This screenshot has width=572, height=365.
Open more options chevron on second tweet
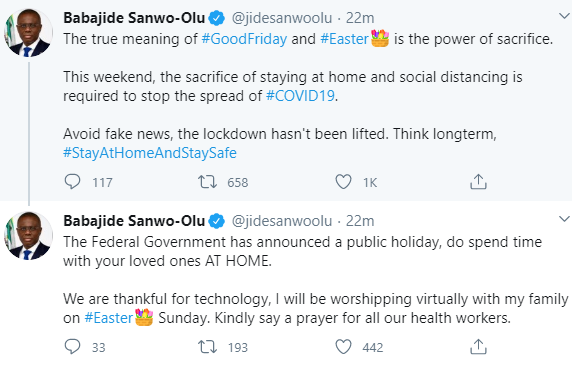(x=564, y=219)
